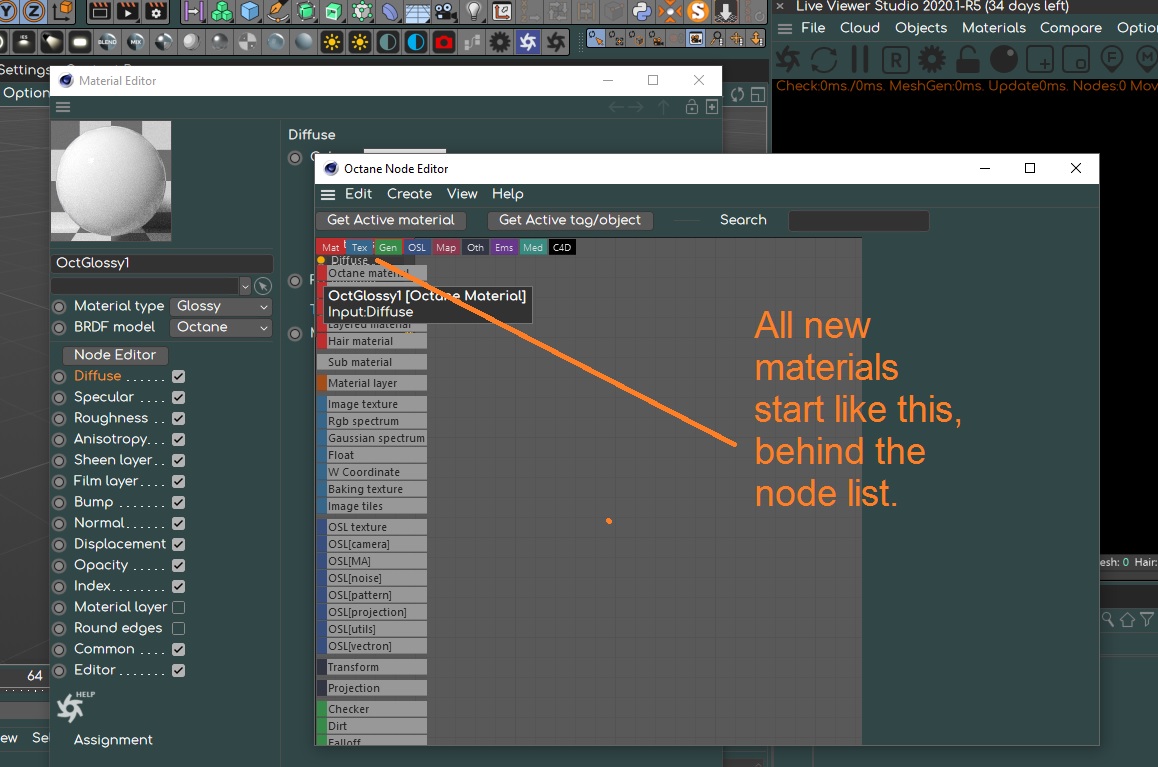1158x767 pixels.
Task: Open the Octane Node Editor hamburger menu
Action: [x=328, y=195]
